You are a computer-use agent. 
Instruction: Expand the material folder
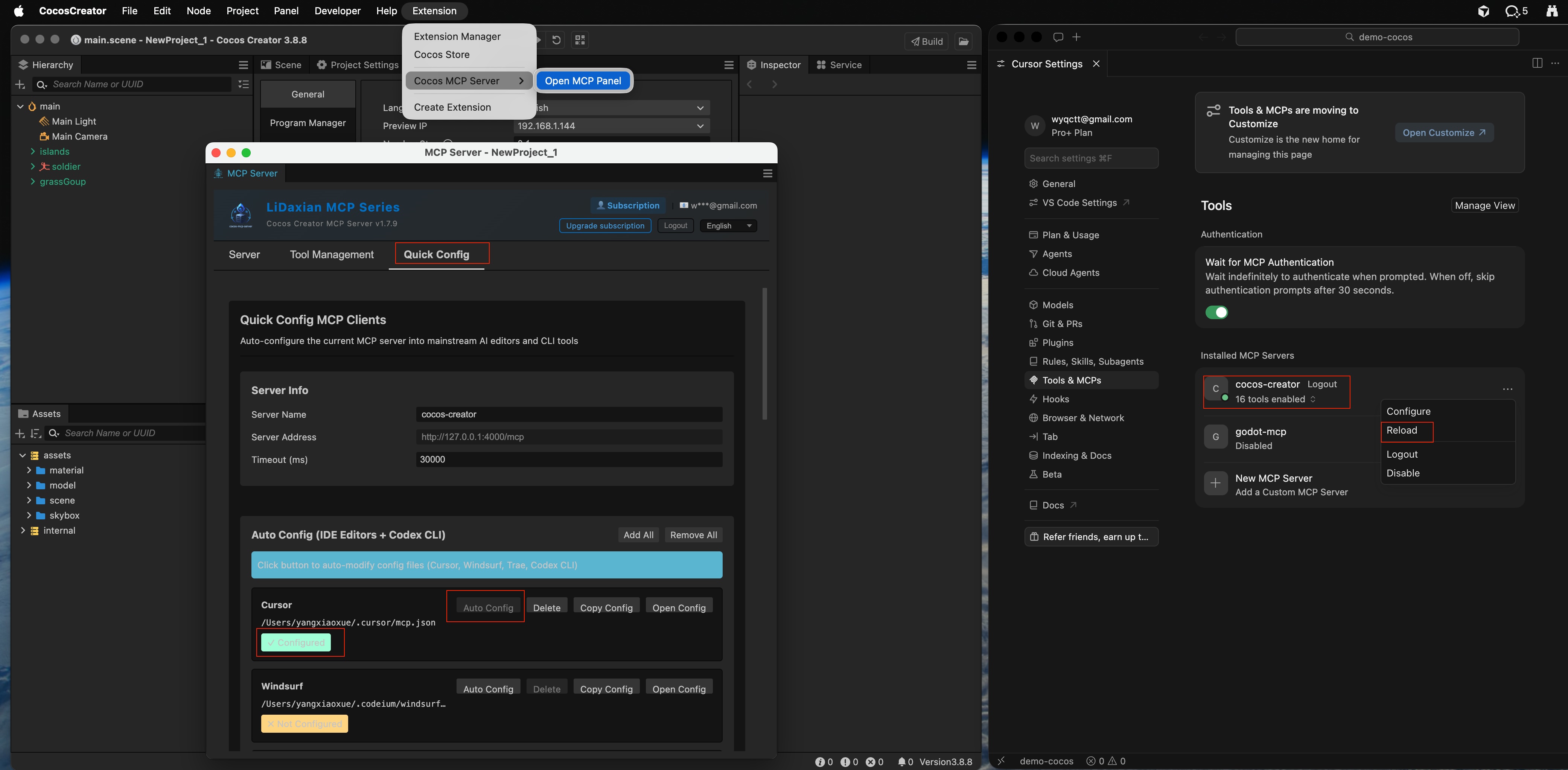coord(29,470)
